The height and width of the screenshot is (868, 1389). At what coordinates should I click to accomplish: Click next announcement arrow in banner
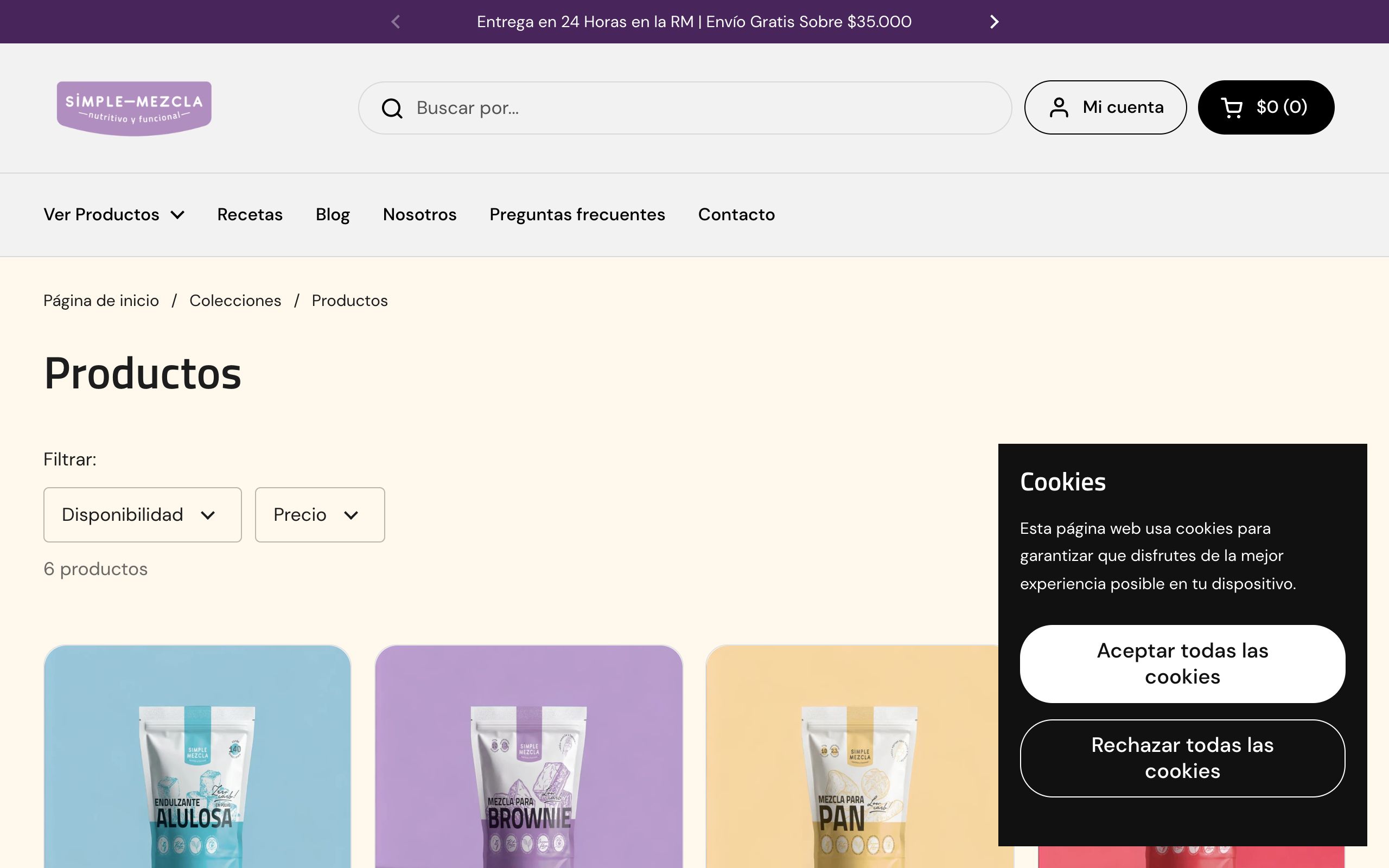click(x=994, y=22)
